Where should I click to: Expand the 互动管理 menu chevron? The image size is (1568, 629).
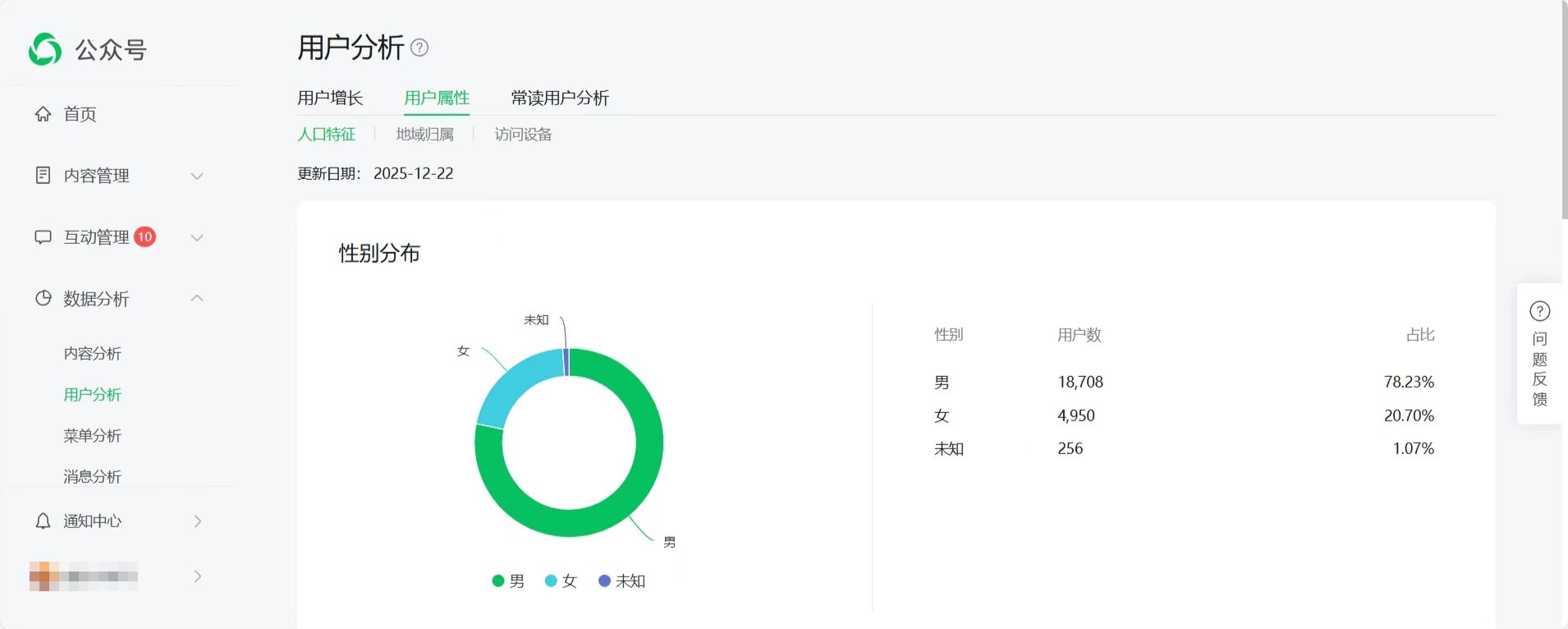197,237
